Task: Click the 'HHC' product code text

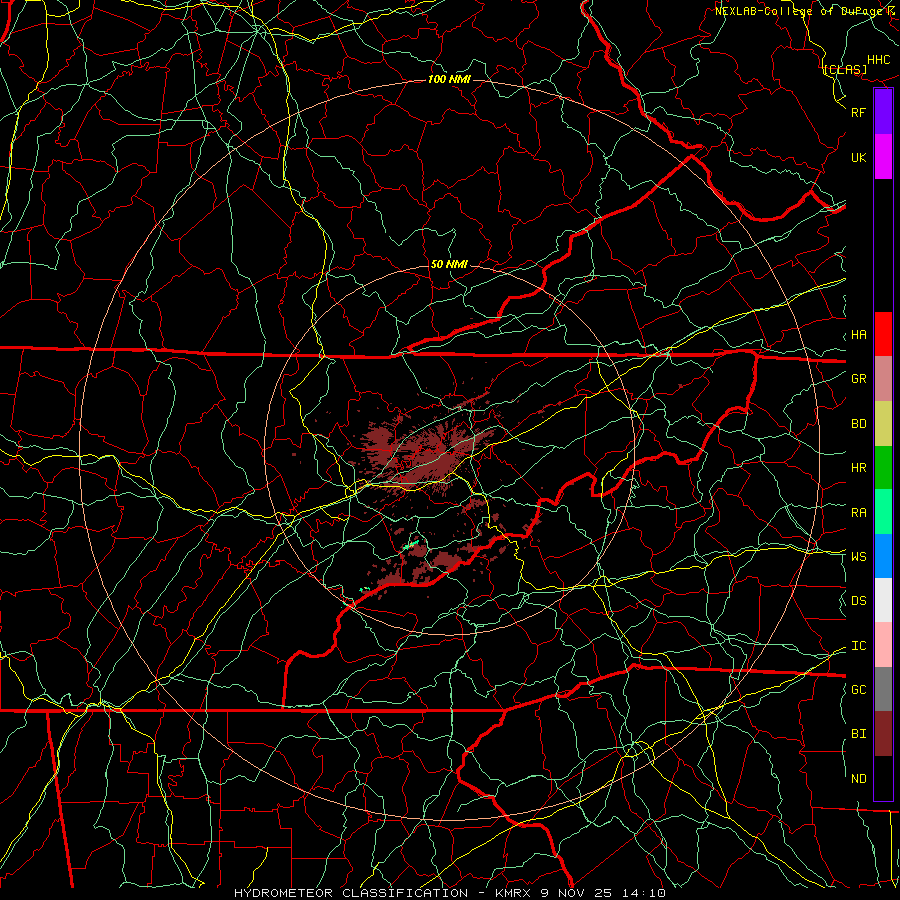Action: point(879,60)
